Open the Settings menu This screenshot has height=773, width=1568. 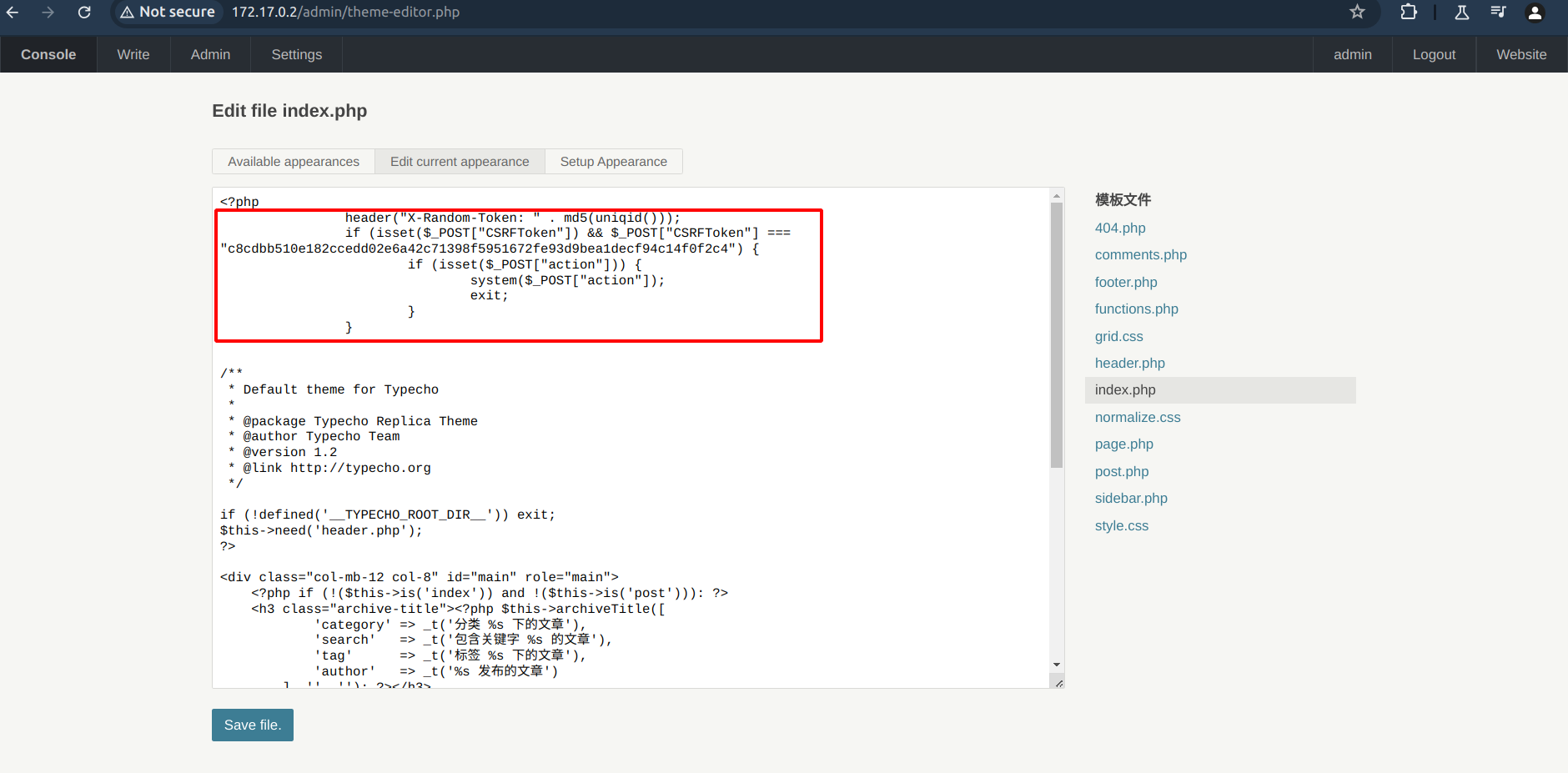coord(296,54)
